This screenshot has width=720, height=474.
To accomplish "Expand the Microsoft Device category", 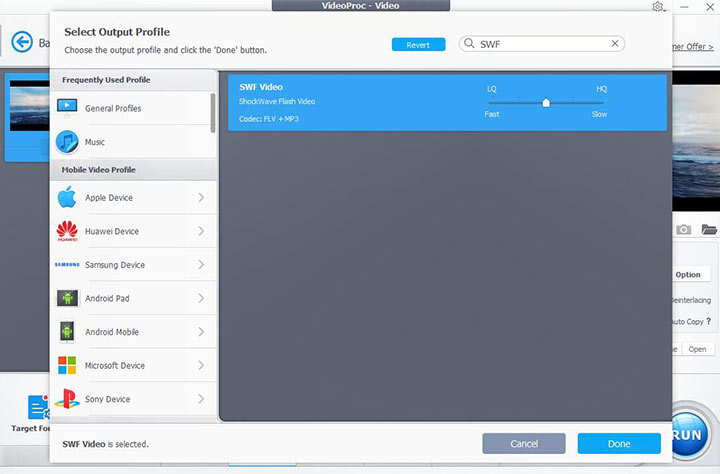I will [201, 365].
